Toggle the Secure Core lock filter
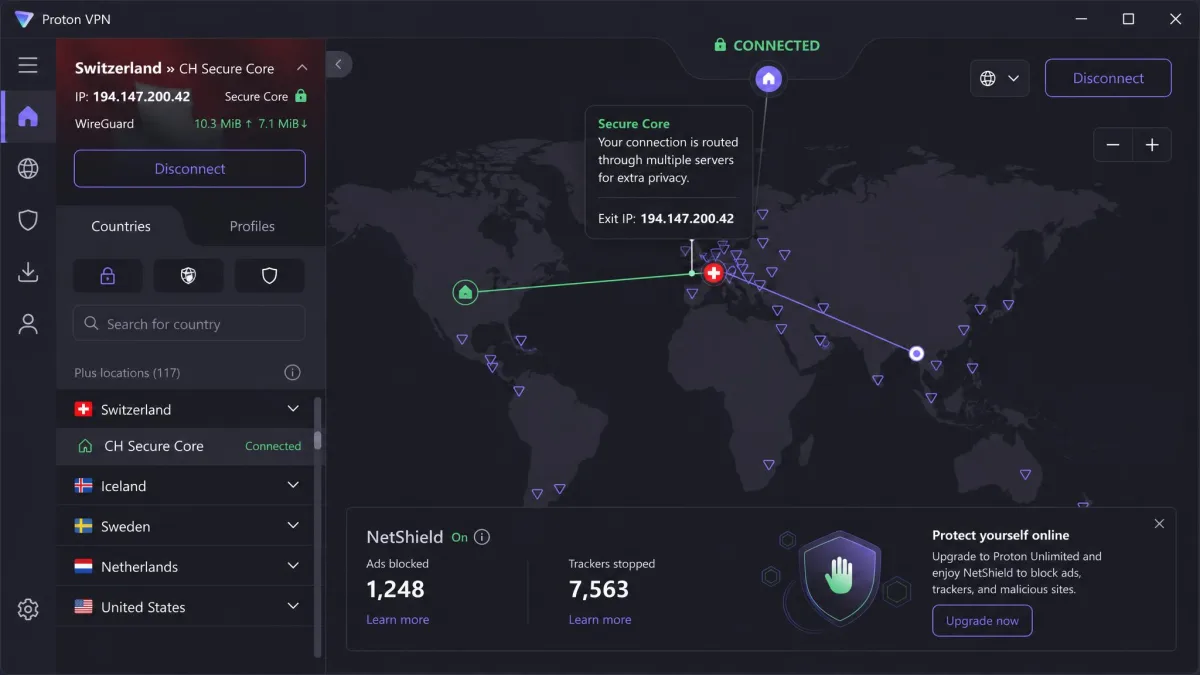The width and height of the screenshot is (1200, 675). point(108,276)
